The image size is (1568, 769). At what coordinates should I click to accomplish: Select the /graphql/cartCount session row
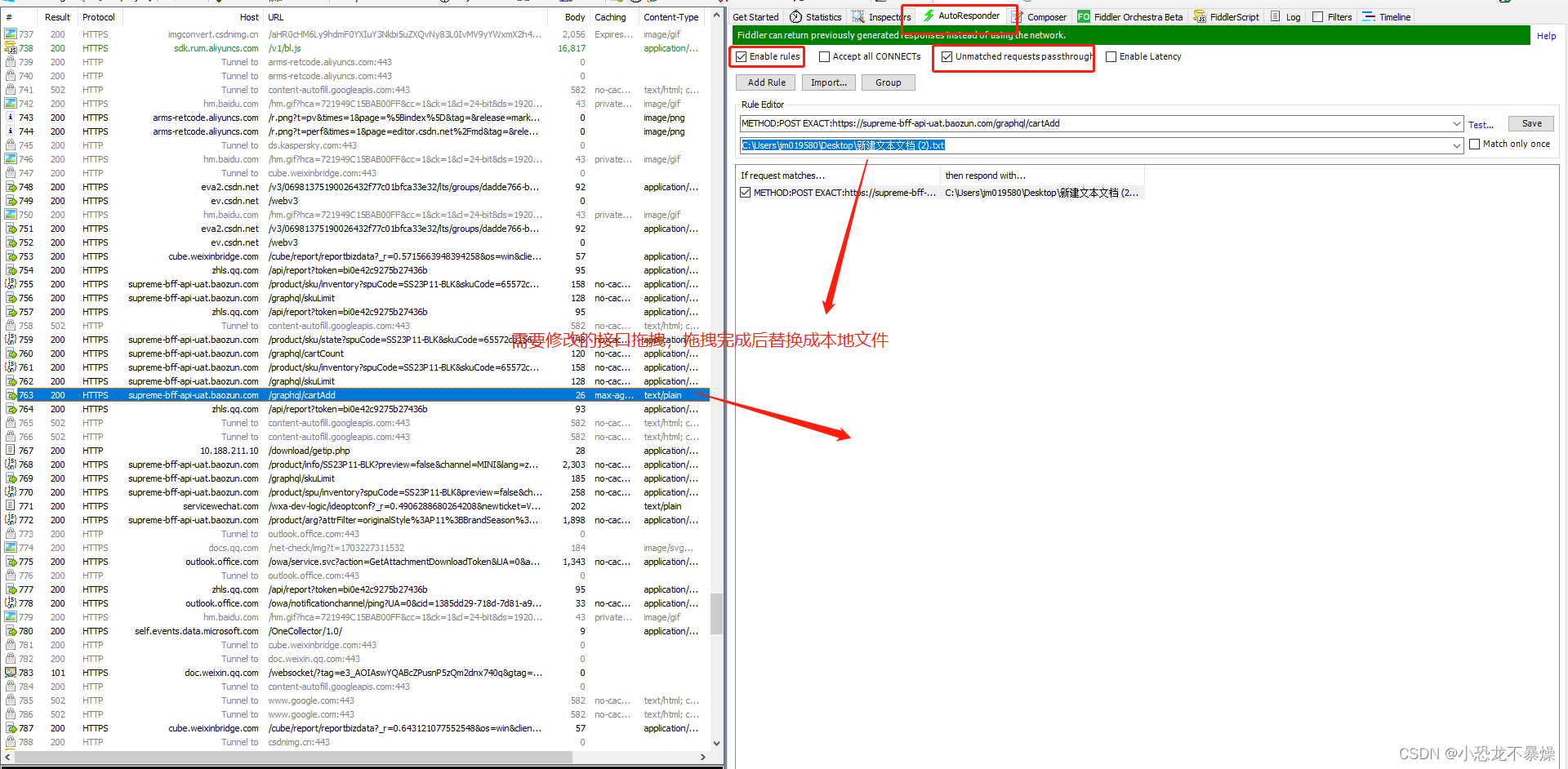pos(357,353)
